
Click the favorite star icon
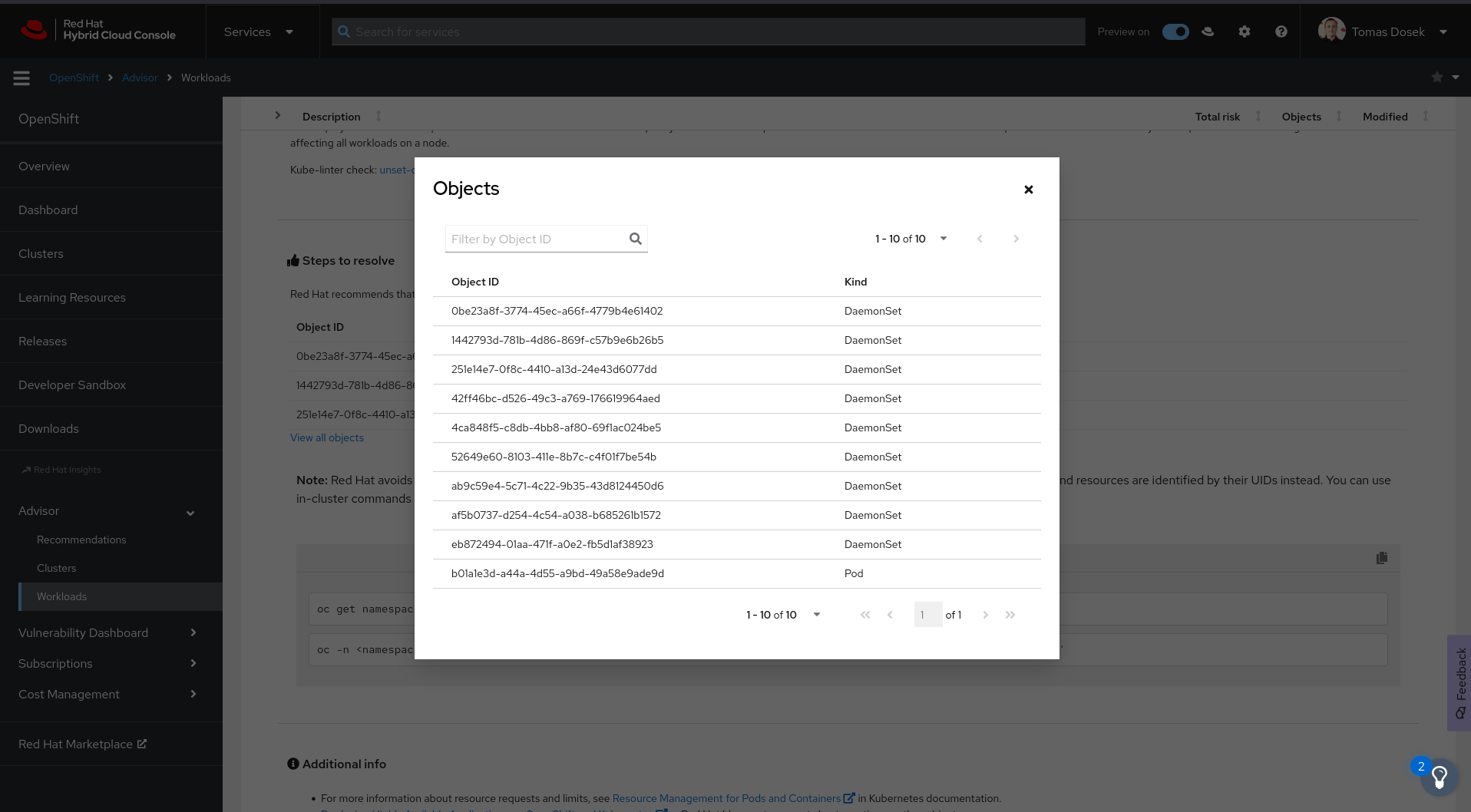click(1437, 78)
